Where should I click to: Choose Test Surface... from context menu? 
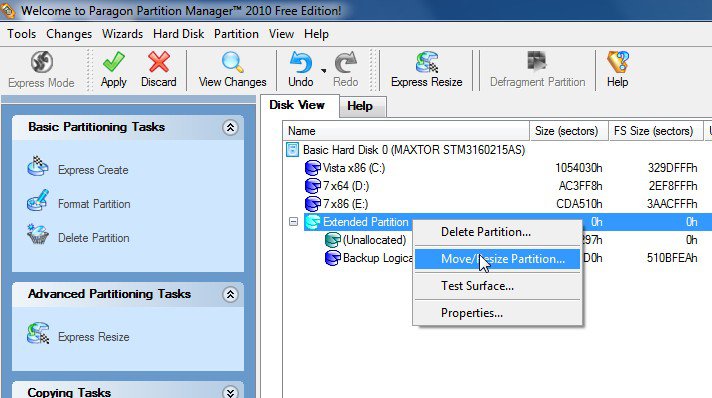coord(497,286)
